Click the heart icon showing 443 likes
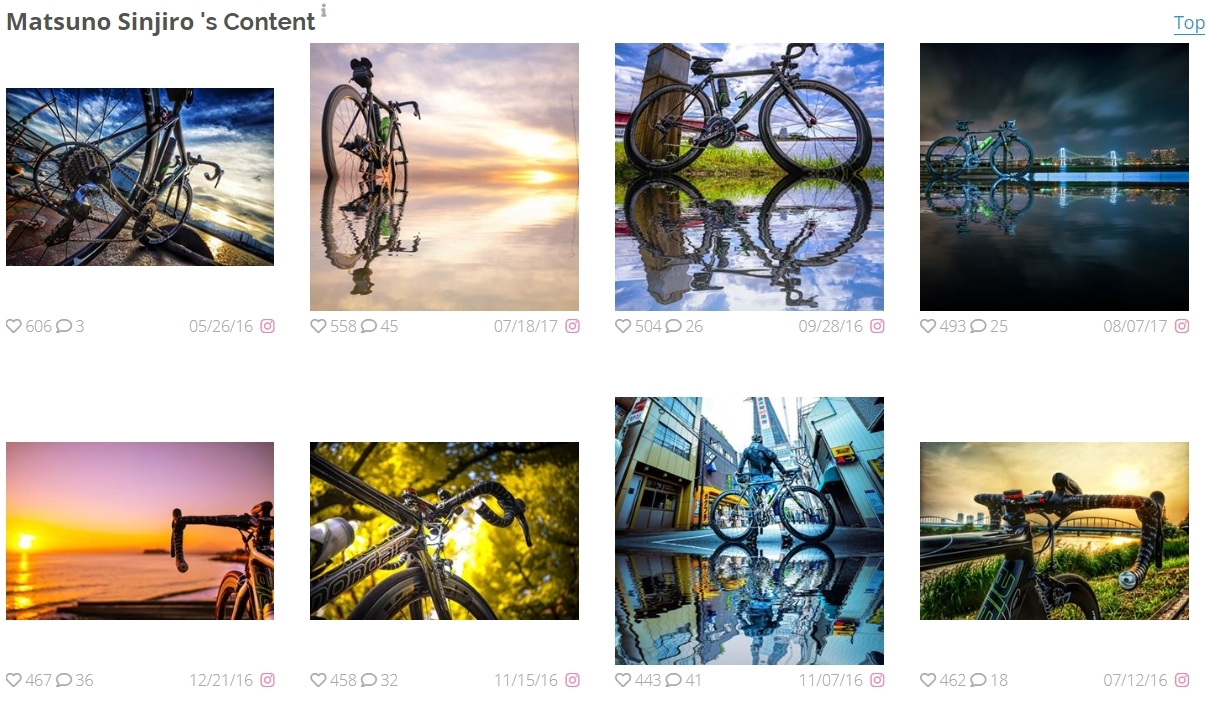The height and width of the screenshot is (701, 1210). [623, 680]
